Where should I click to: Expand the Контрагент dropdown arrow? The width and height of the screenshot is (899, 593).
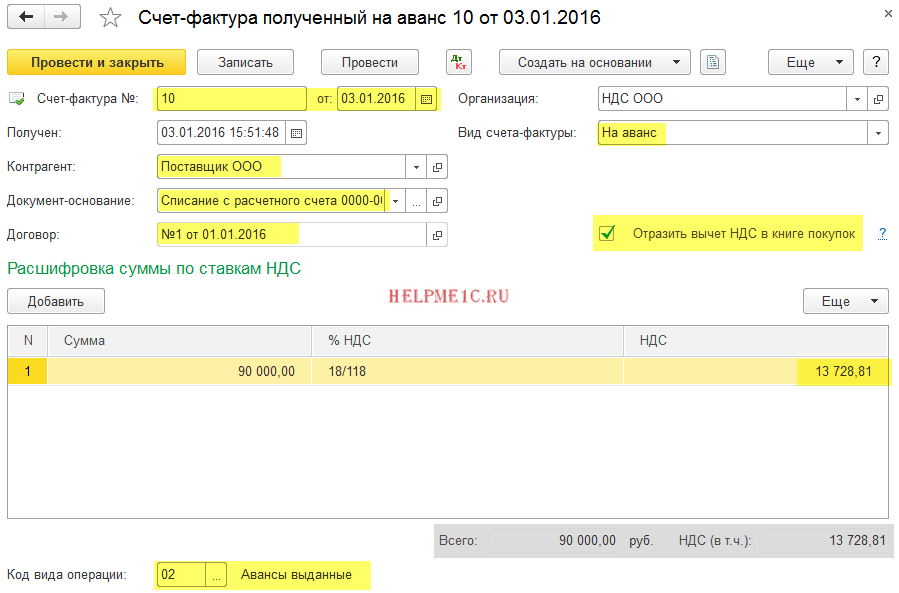[417, 167]
